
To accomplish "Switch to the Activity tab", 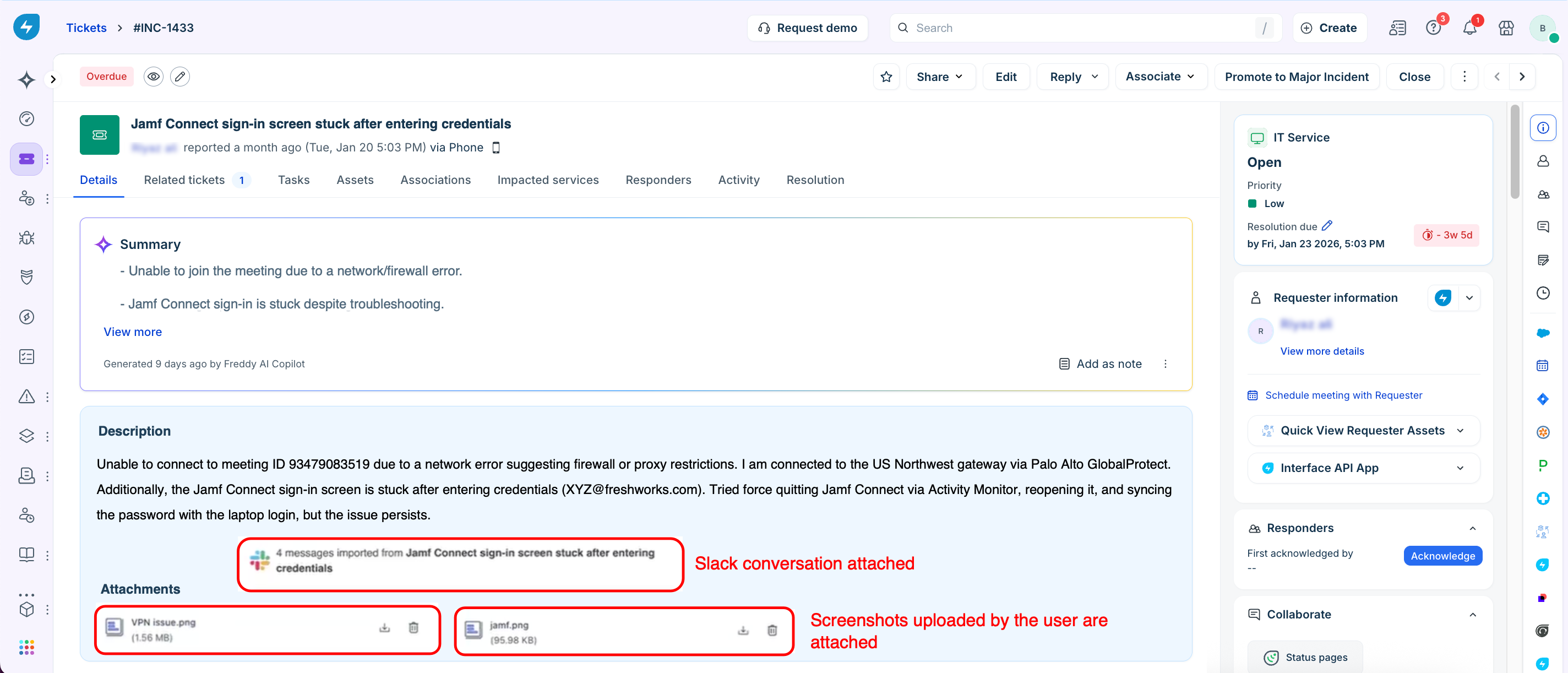I will point(738,180).
